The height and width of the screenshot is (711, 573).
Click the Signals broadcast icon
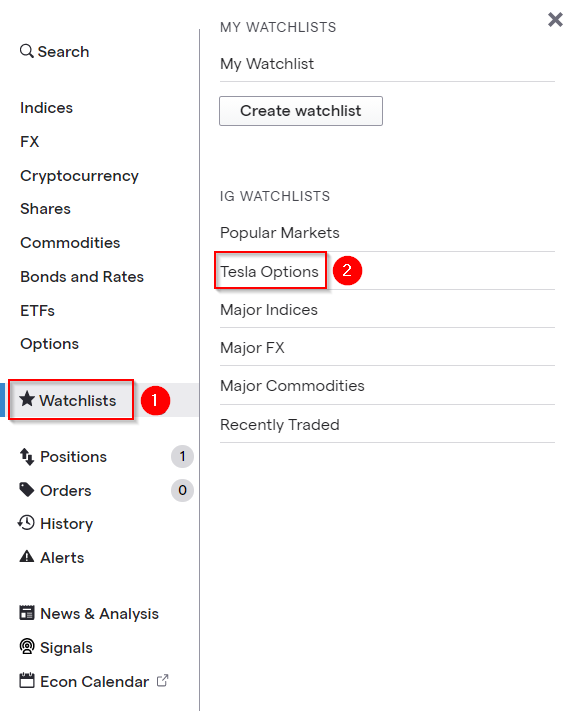click(x=27, y=647)
